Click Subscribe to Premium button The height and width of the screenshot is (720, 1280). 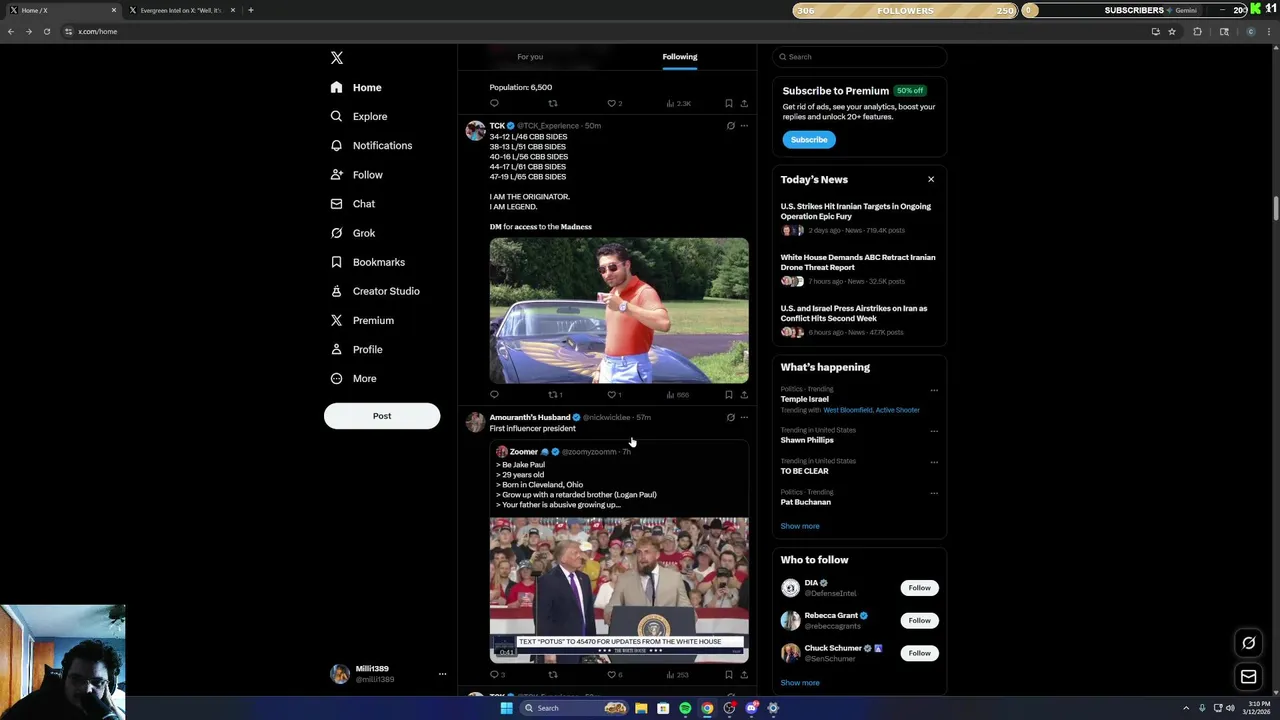pyautogui.click(x=809, y=140)
